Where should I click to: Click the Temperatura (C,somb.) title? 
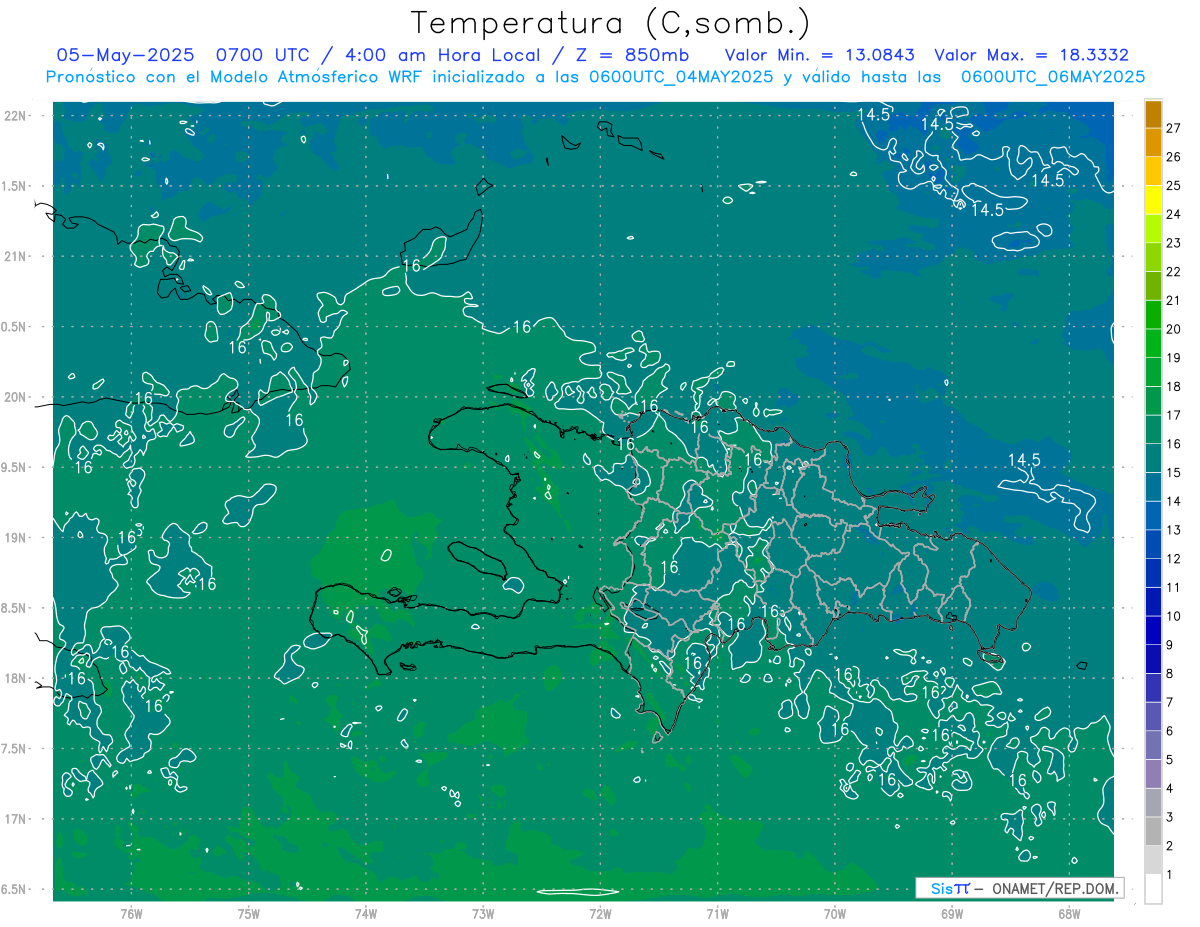(610, 23)
